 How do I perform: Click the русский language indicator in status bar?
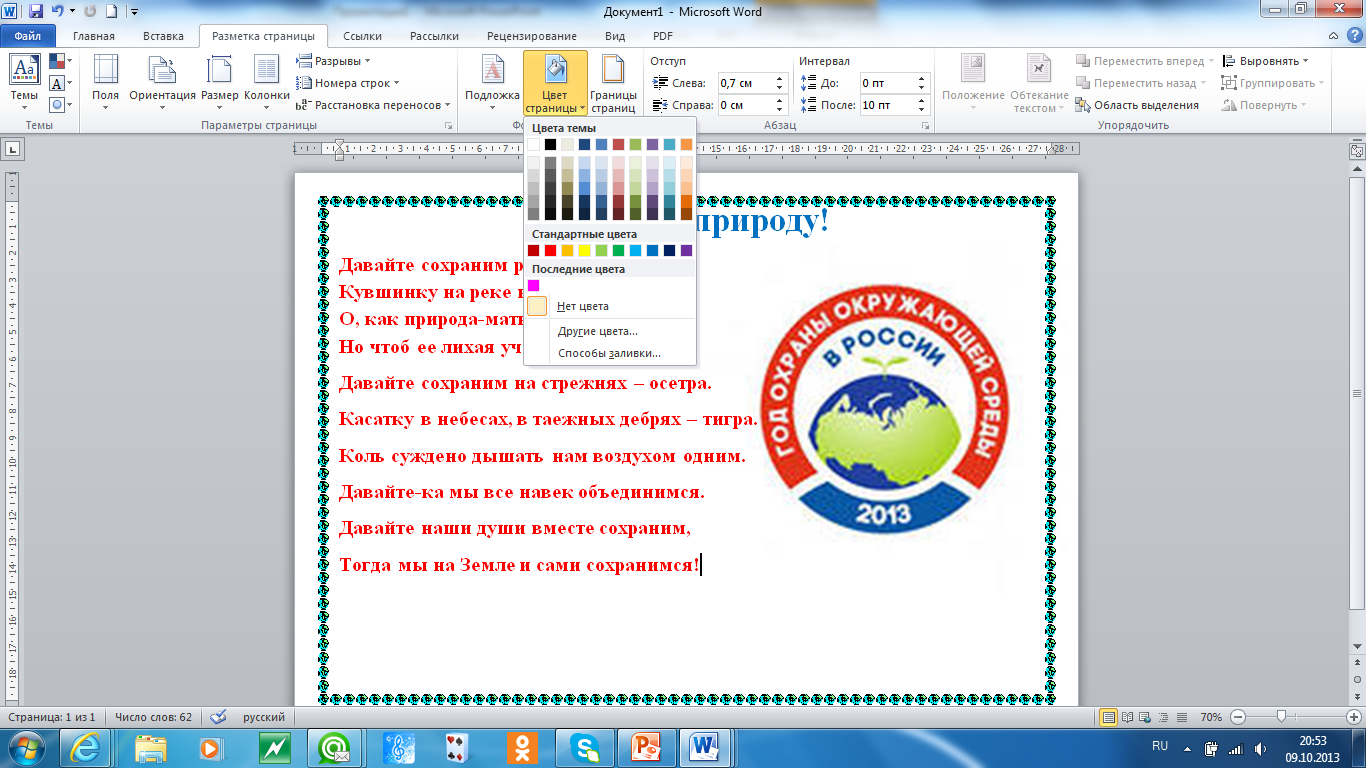point(264,717)
